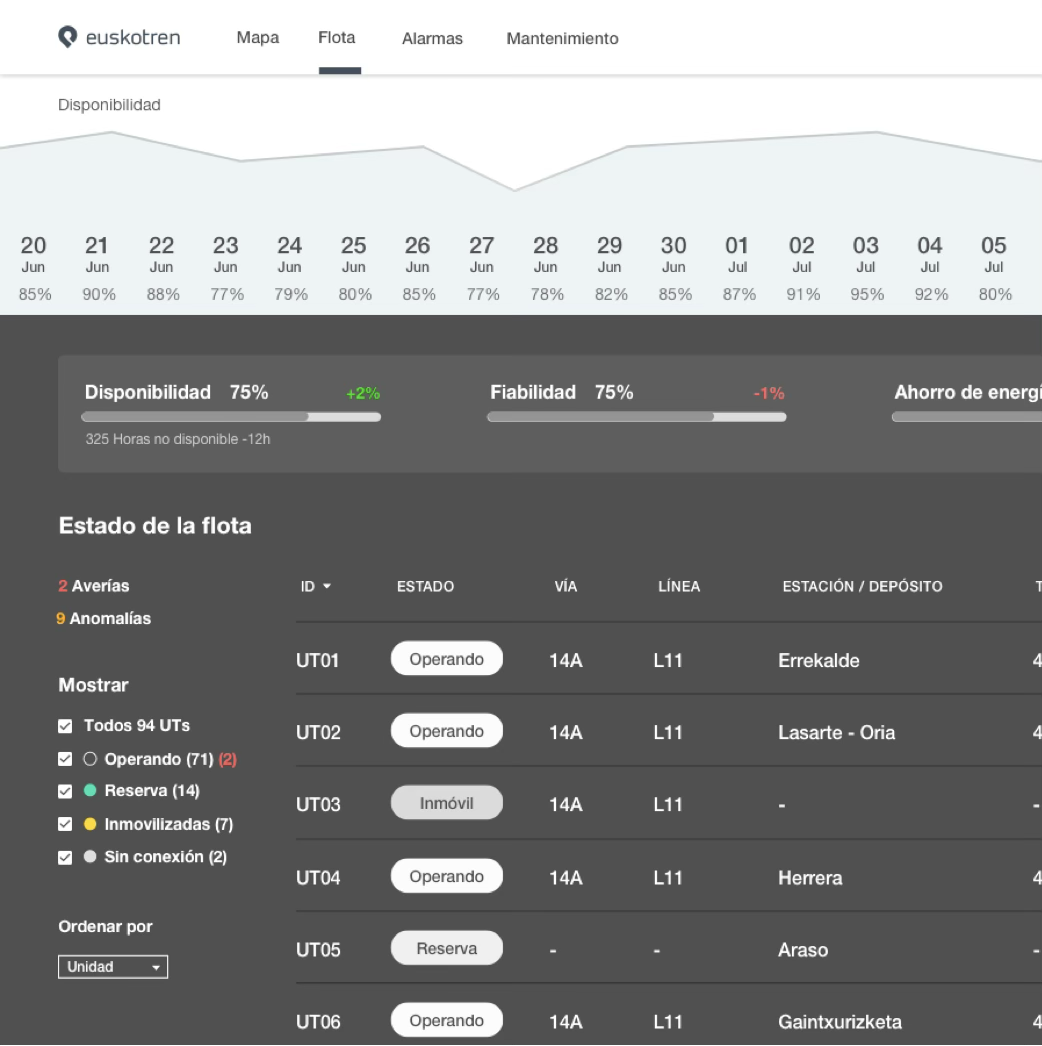
Task: Open the 2 Averías link
Action: point(94,586)
